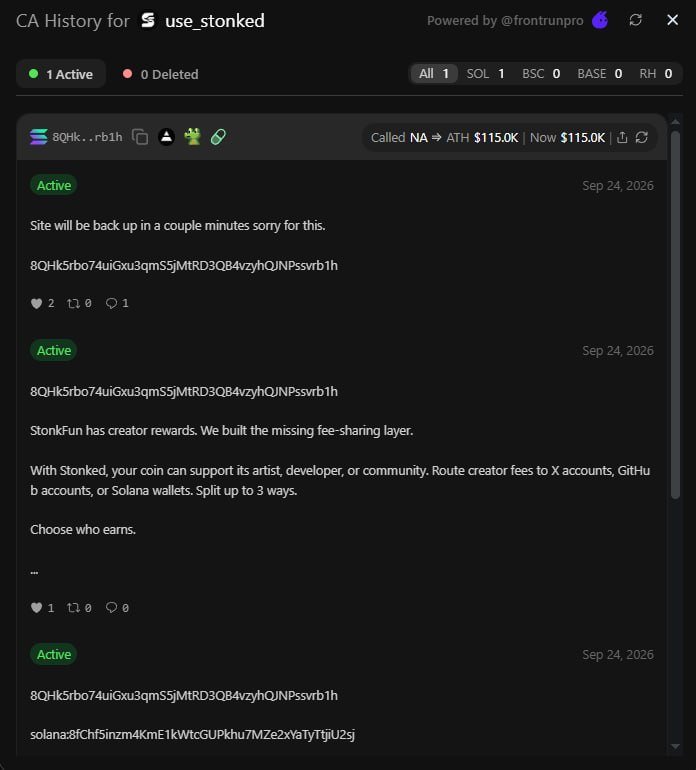Filter by RH chain
696x770 pixels.
(x=656, y=74)
